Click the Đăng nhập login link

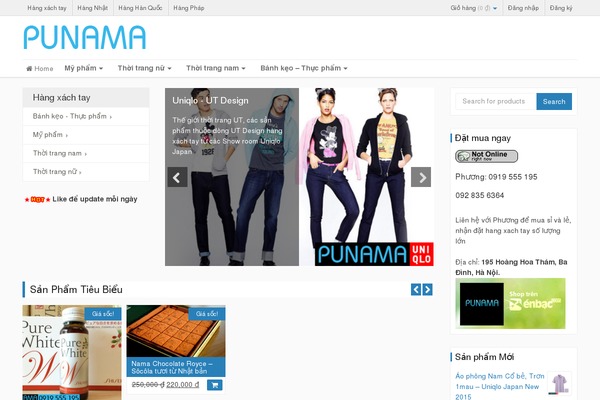tap(523, 8)
